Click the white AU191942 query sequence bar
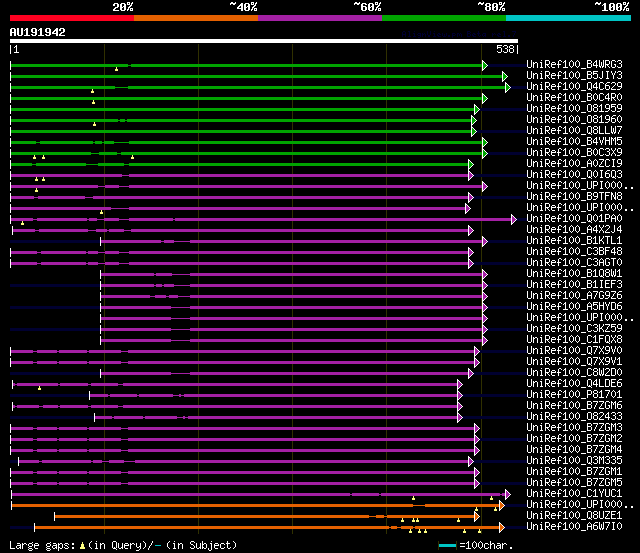Image resolution: width=640 pixels, height=553 pixels. pyautogui.click(x=264, y=41)
